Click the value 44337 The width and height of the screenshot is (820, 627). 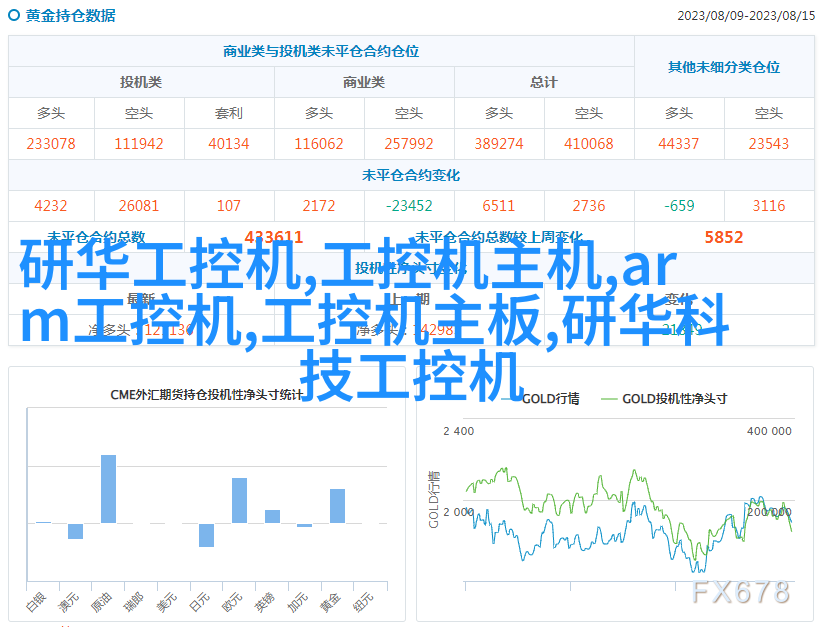(678, 144)
